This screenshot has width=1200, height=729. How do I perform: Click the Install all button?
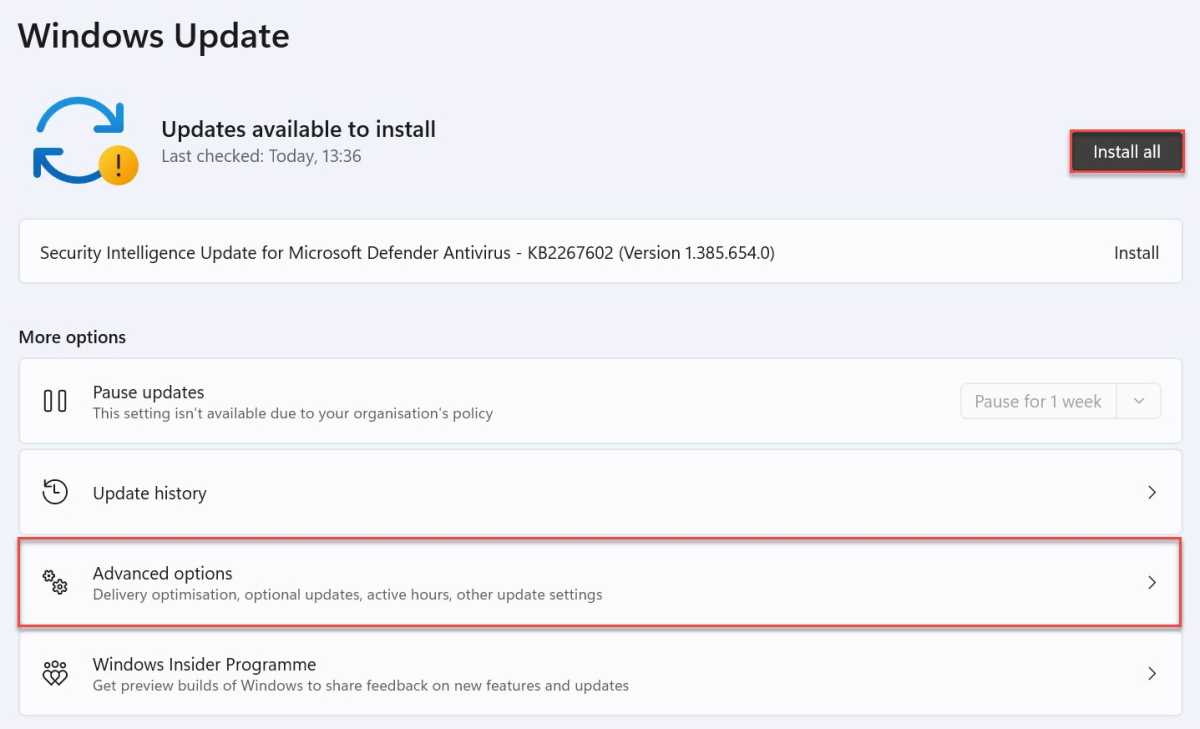(1127, 152)
